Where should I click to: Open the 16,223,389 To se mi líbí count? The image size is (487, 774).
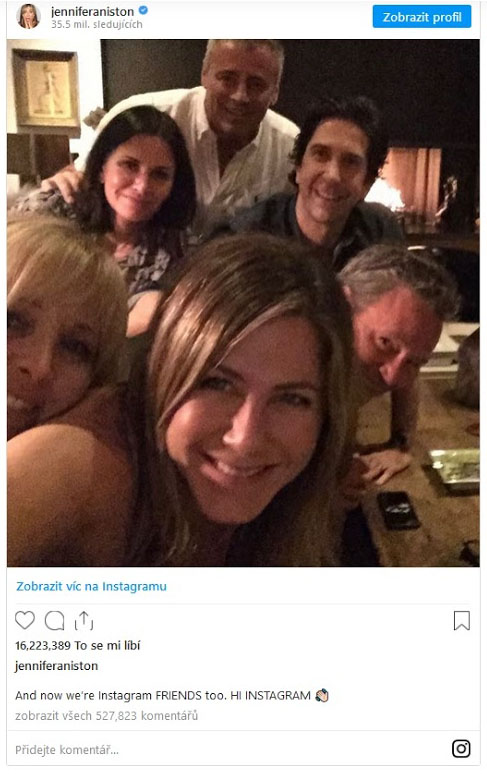77,645
